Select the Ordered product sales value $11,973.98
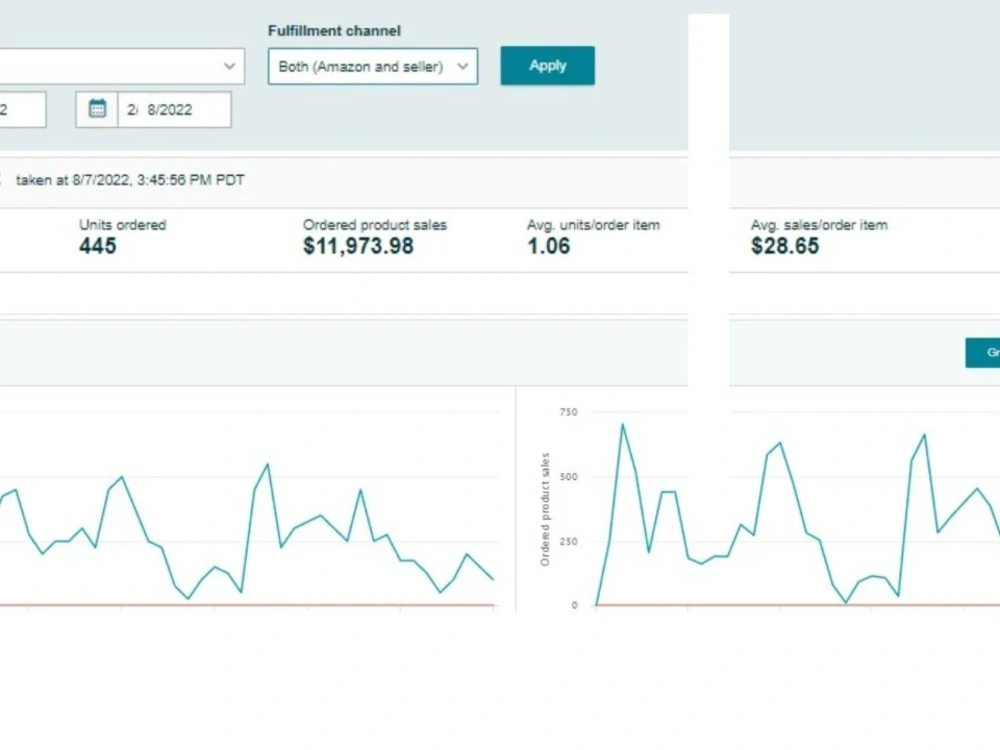 [358, 246]
